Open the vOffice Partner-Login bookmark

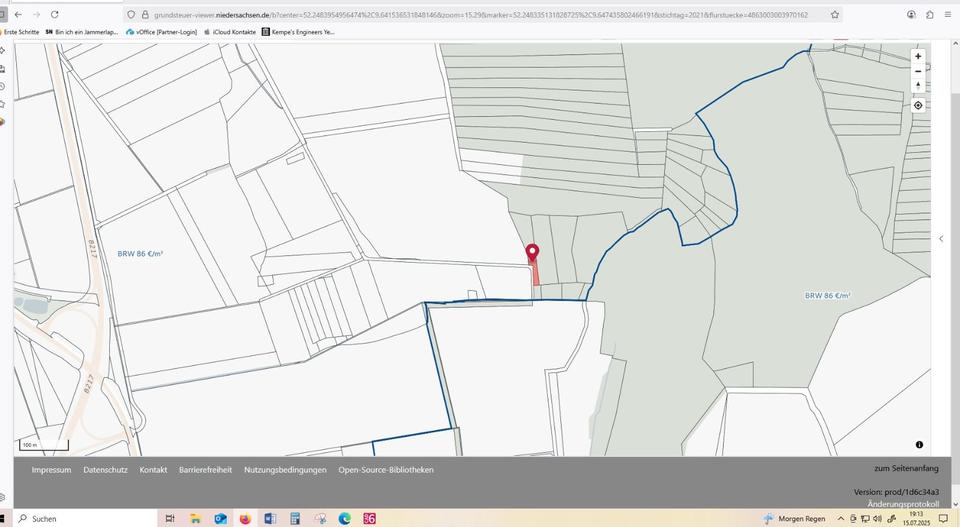point(161,32)
